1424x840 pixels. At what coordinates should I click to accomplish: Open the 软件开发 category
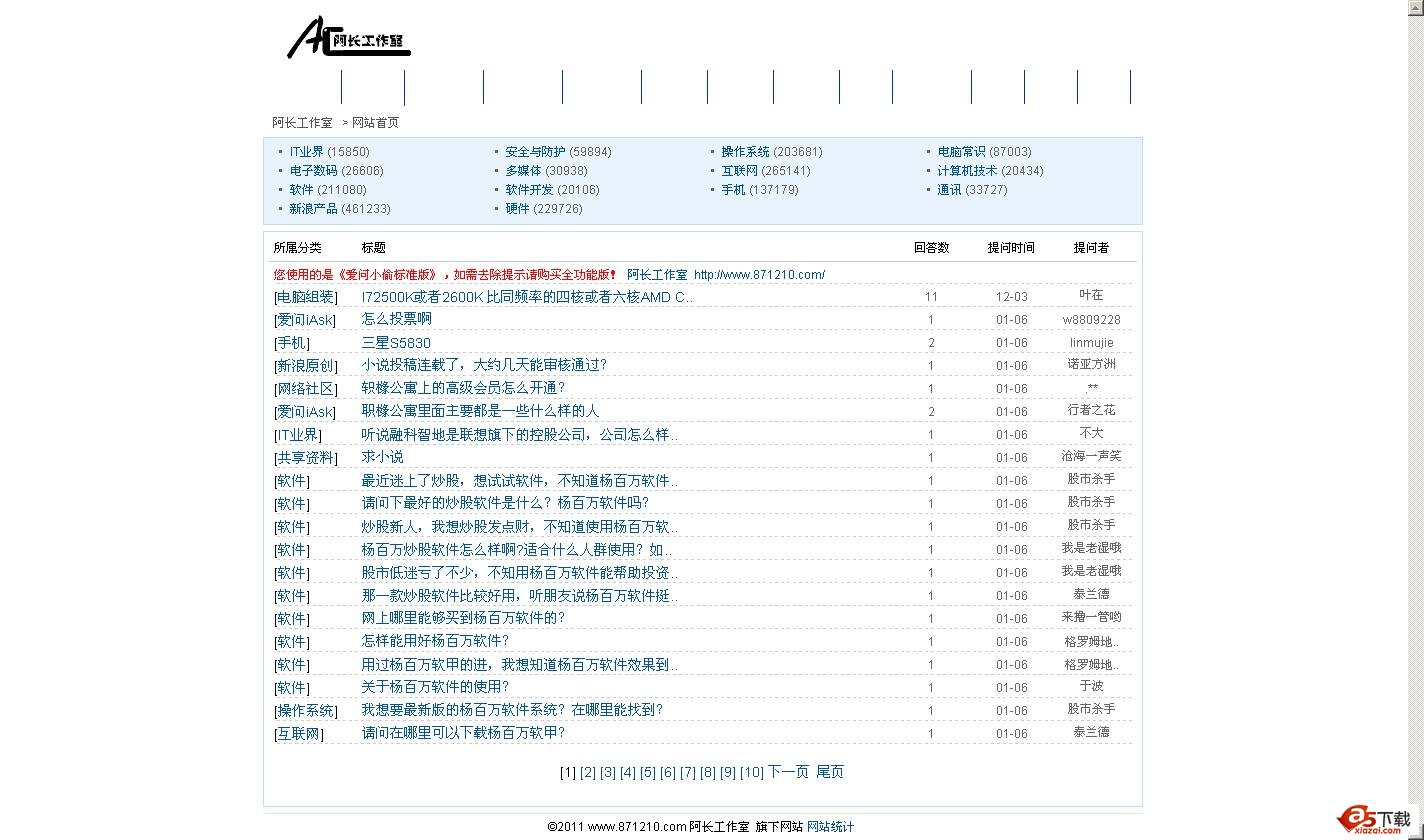(x=529, y=190)
